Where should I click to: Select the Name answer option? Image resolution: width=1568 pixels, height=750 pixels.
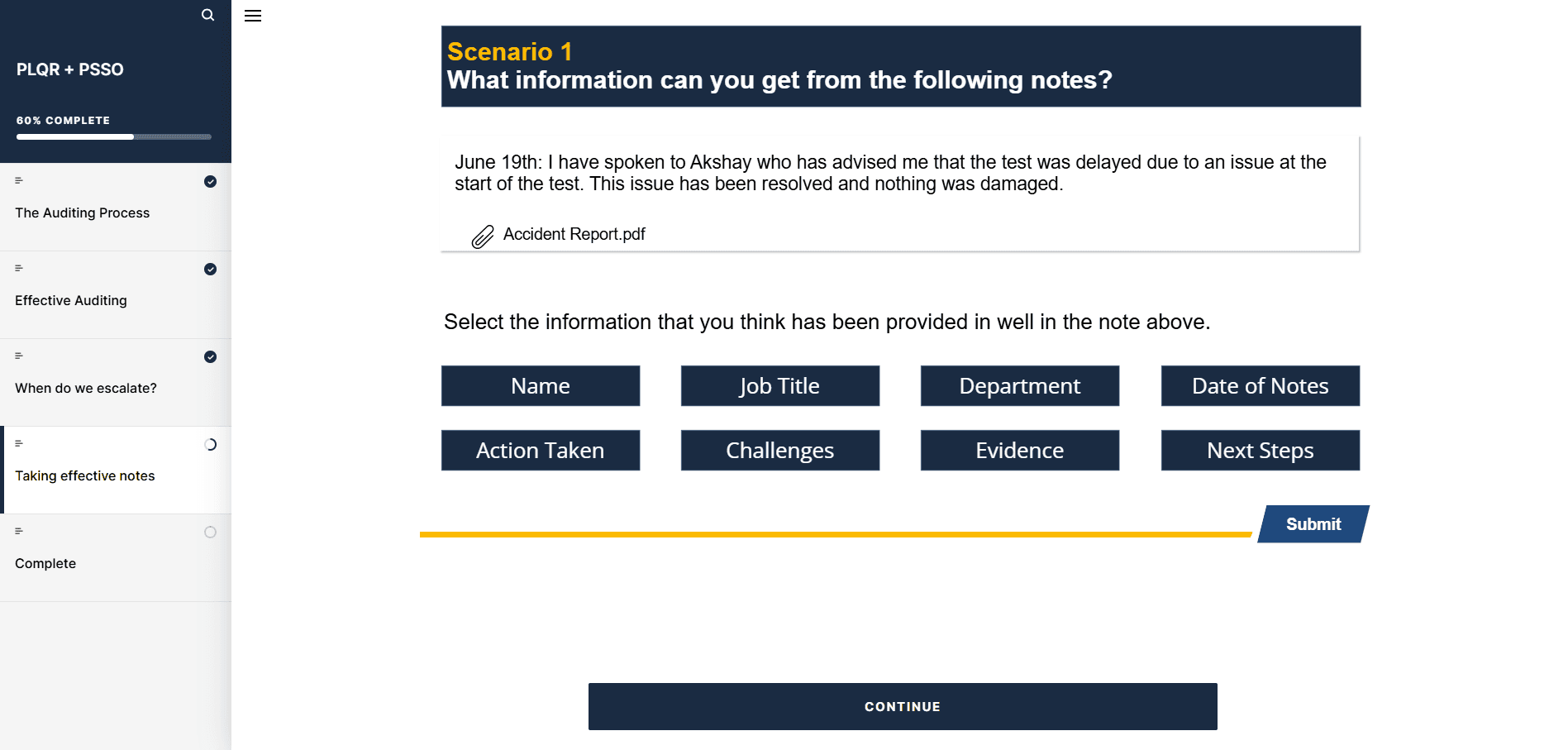[x=540, y=385]
